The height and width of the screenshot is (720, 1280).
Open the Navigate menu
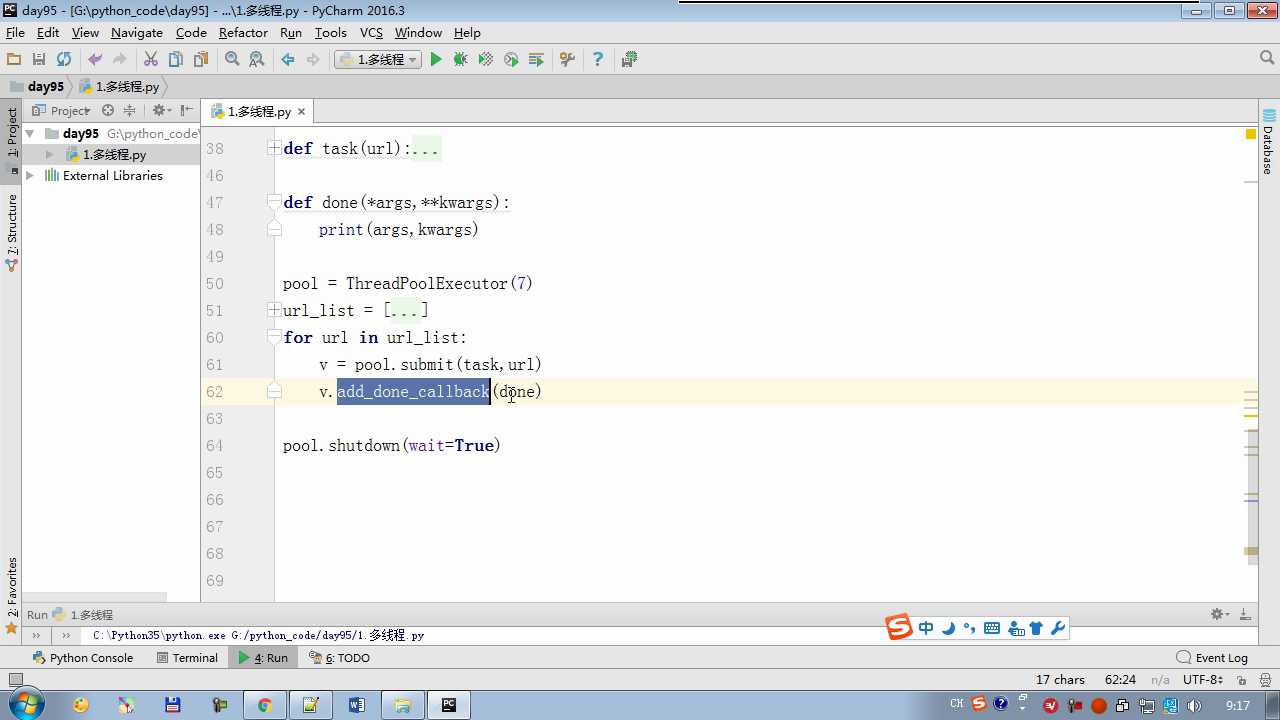pyautogui.click(x=137, y=33)
